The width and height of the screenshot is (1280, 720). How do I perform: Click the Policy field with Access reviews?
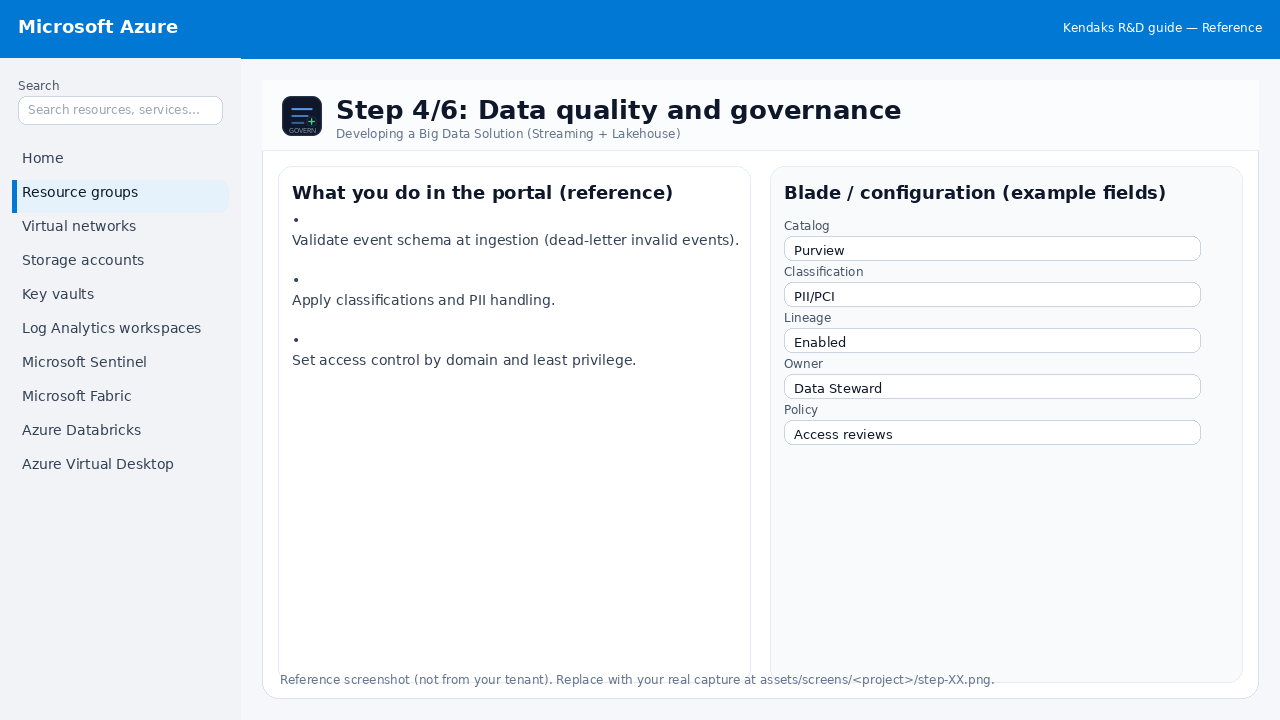(x=992, y=432)
